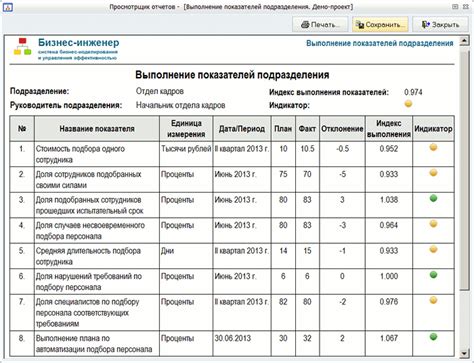The image size is (474, 363).
Task: Click 'Доля нарушений требований по подбору персонала' cell
Action: coord(97,282)
